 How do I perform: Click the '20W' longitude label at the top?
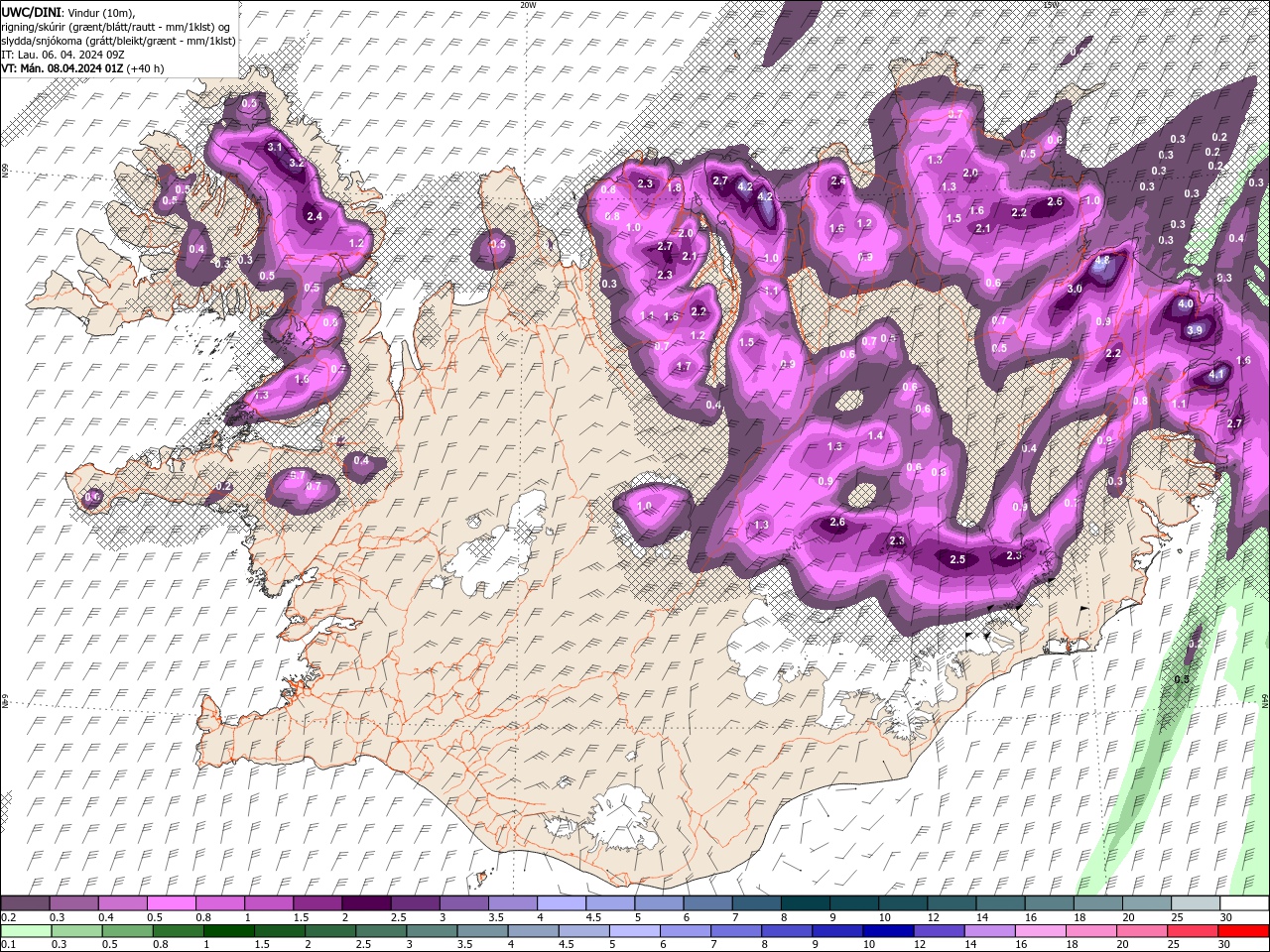click(x=528, y=5)
